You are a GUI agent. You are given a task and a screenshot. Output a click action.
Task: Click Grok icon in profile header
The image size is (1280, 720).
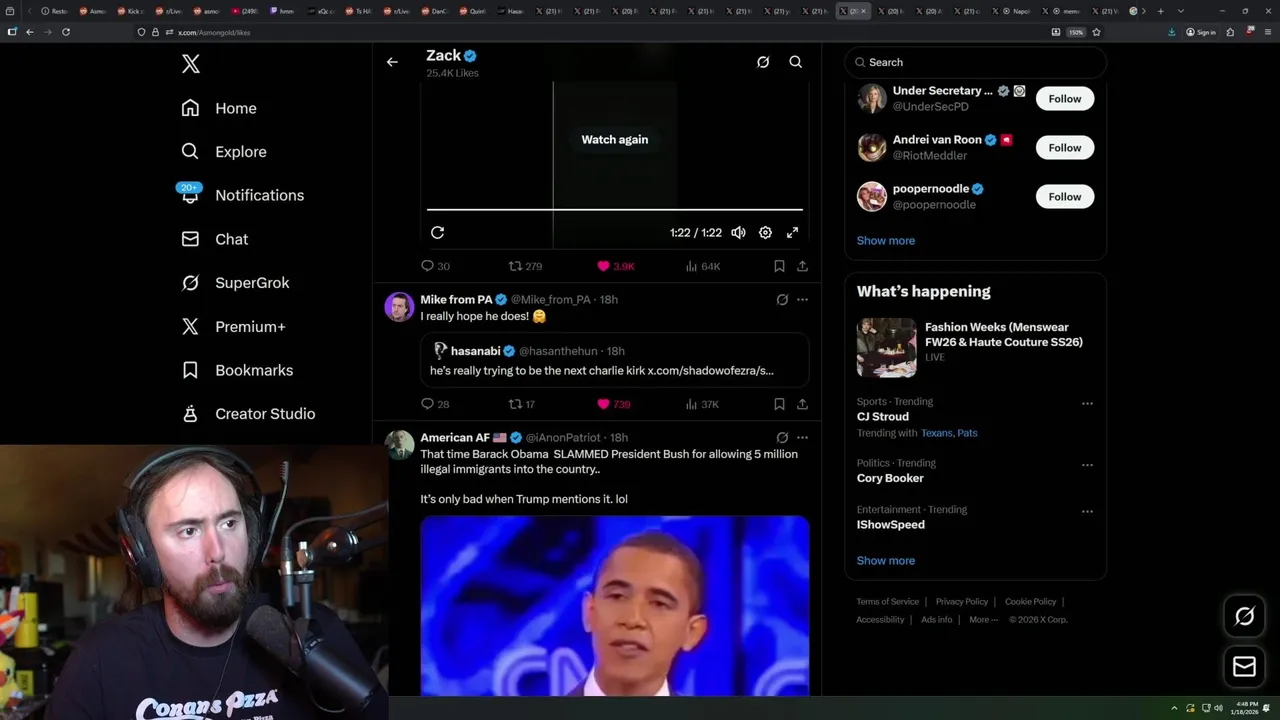(763, 62)
